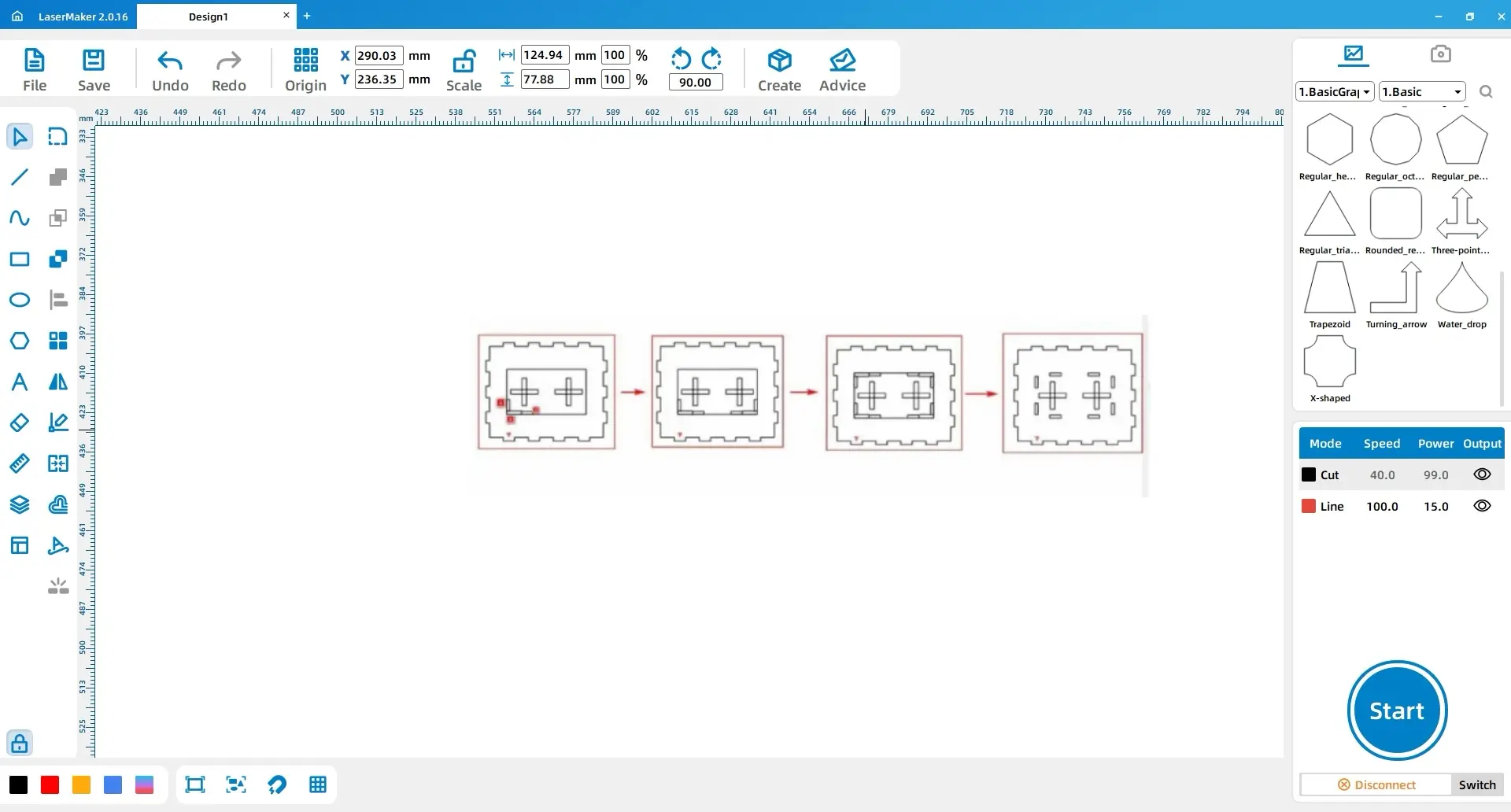
Task: Click the fit-to-frame view icon
Action: tap(194, 784)
